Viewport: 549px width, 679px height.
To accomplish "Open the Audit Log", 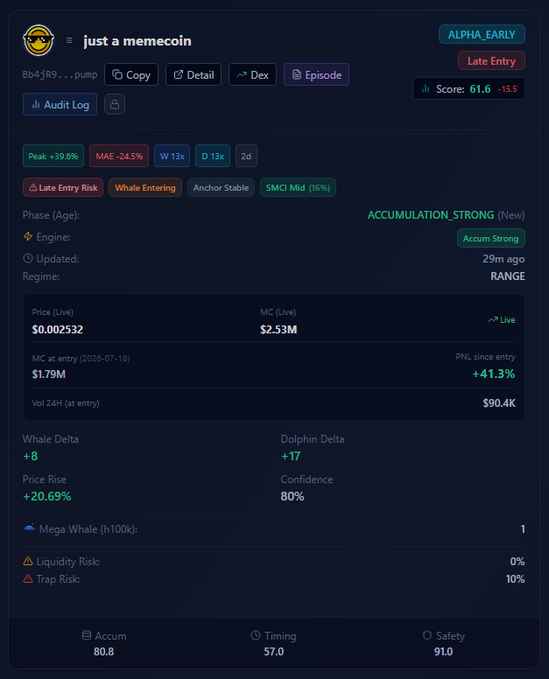I will pyautogui.click(x=60, y=104).
